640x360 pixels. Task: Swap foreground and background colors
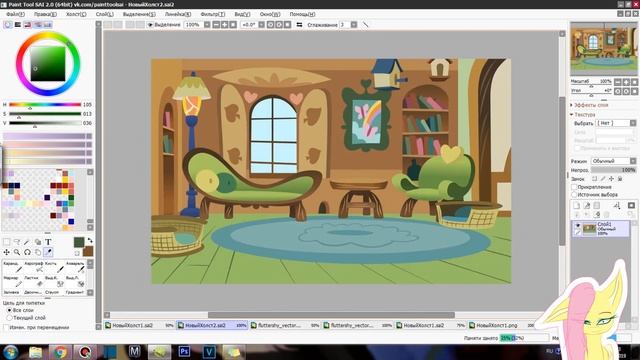pos(90,241)
